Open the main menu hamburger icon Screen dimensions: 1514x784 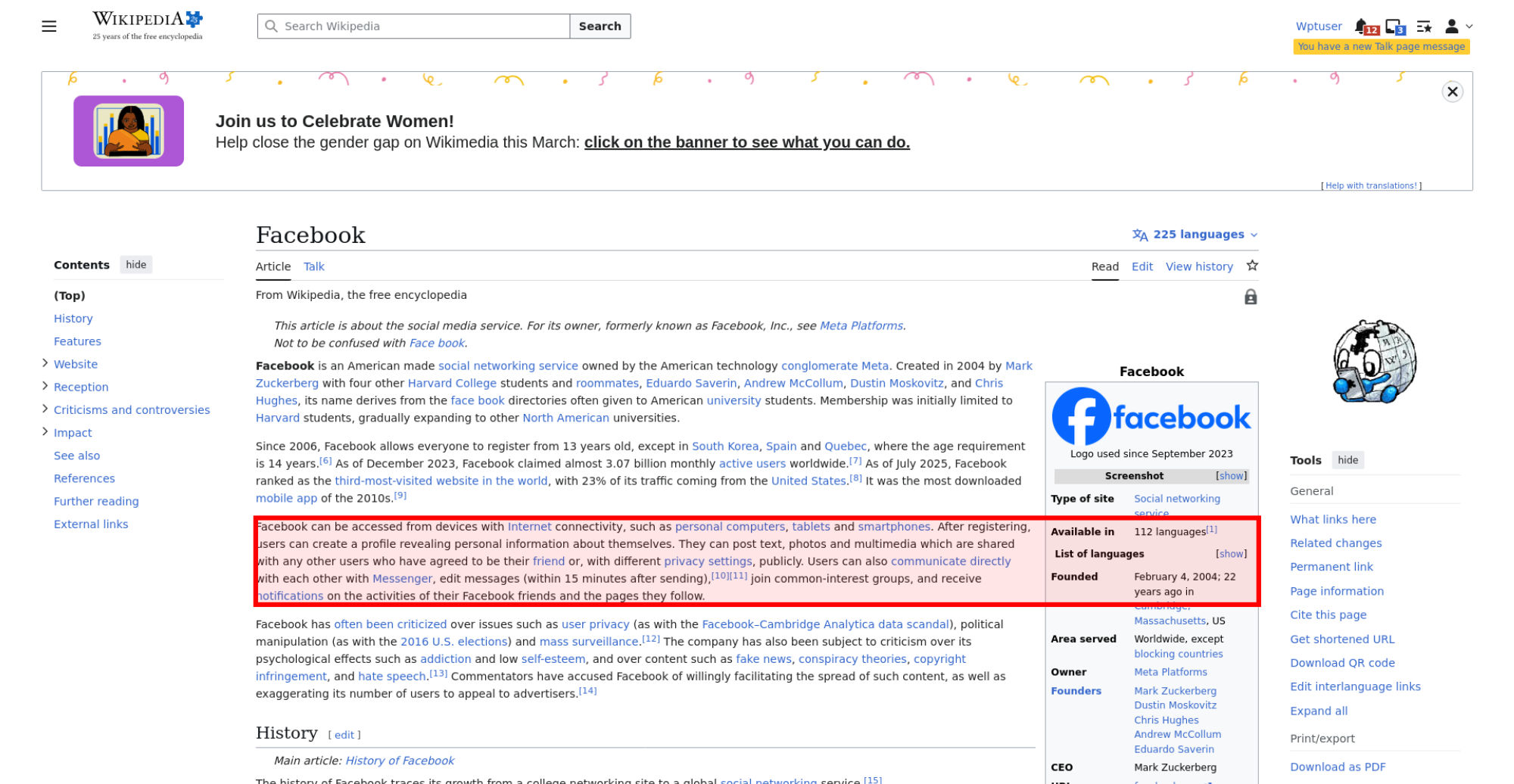pos(49,26)
